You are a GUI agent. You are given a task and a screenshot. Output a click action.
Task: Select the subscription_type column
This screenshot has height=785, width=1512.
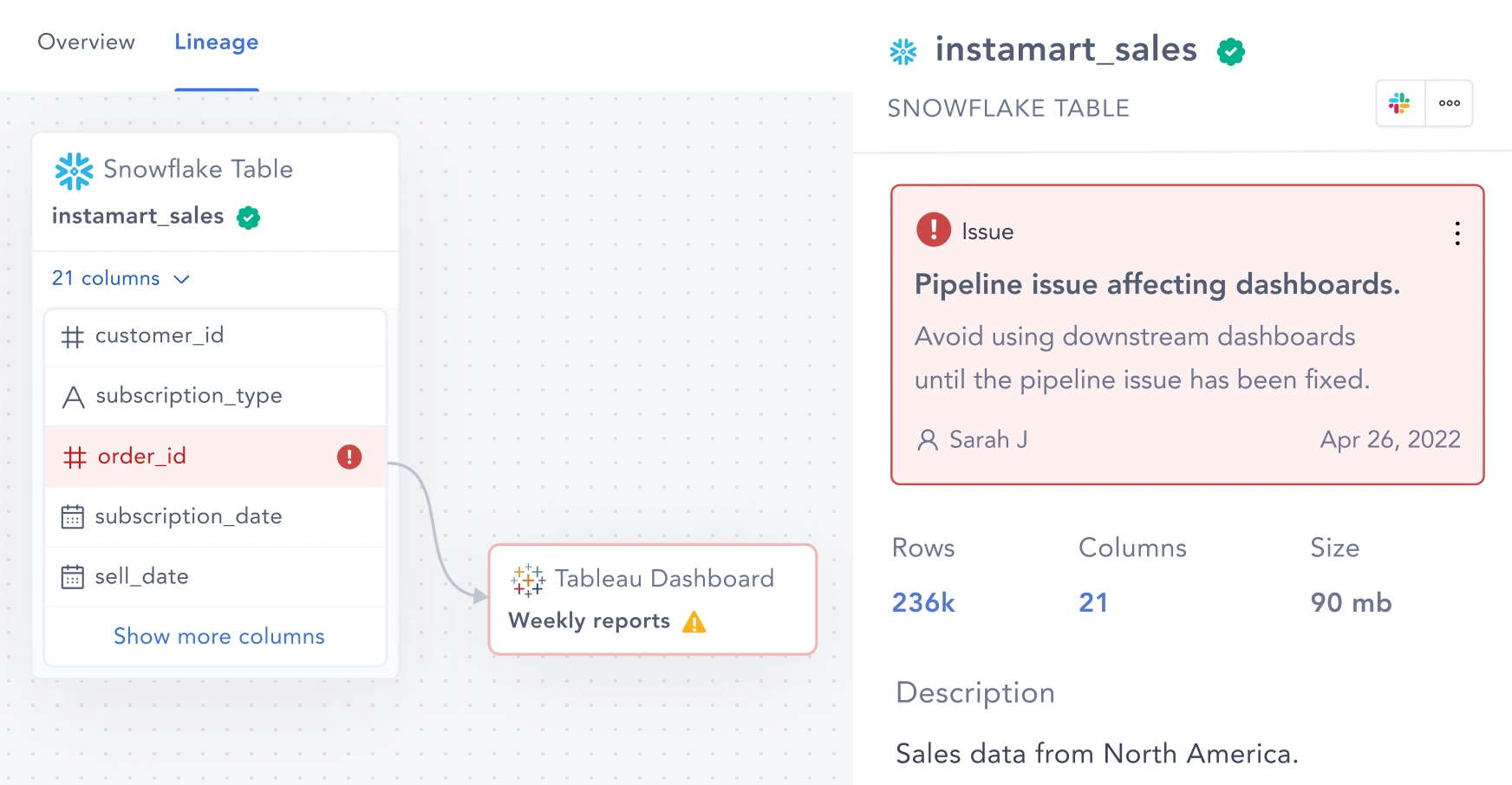click(215, 396)
